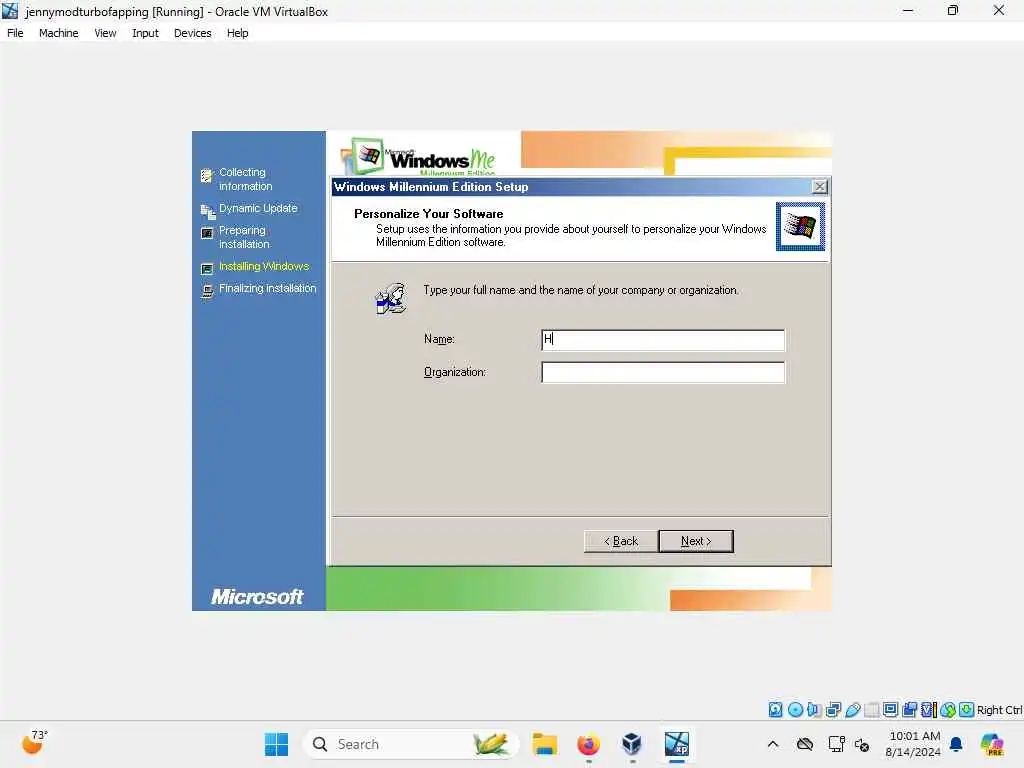Viewport: 1024px width, 768px height.
Task: Click the network tray icon
Action: pyautogui.click(x=836, y=744)
